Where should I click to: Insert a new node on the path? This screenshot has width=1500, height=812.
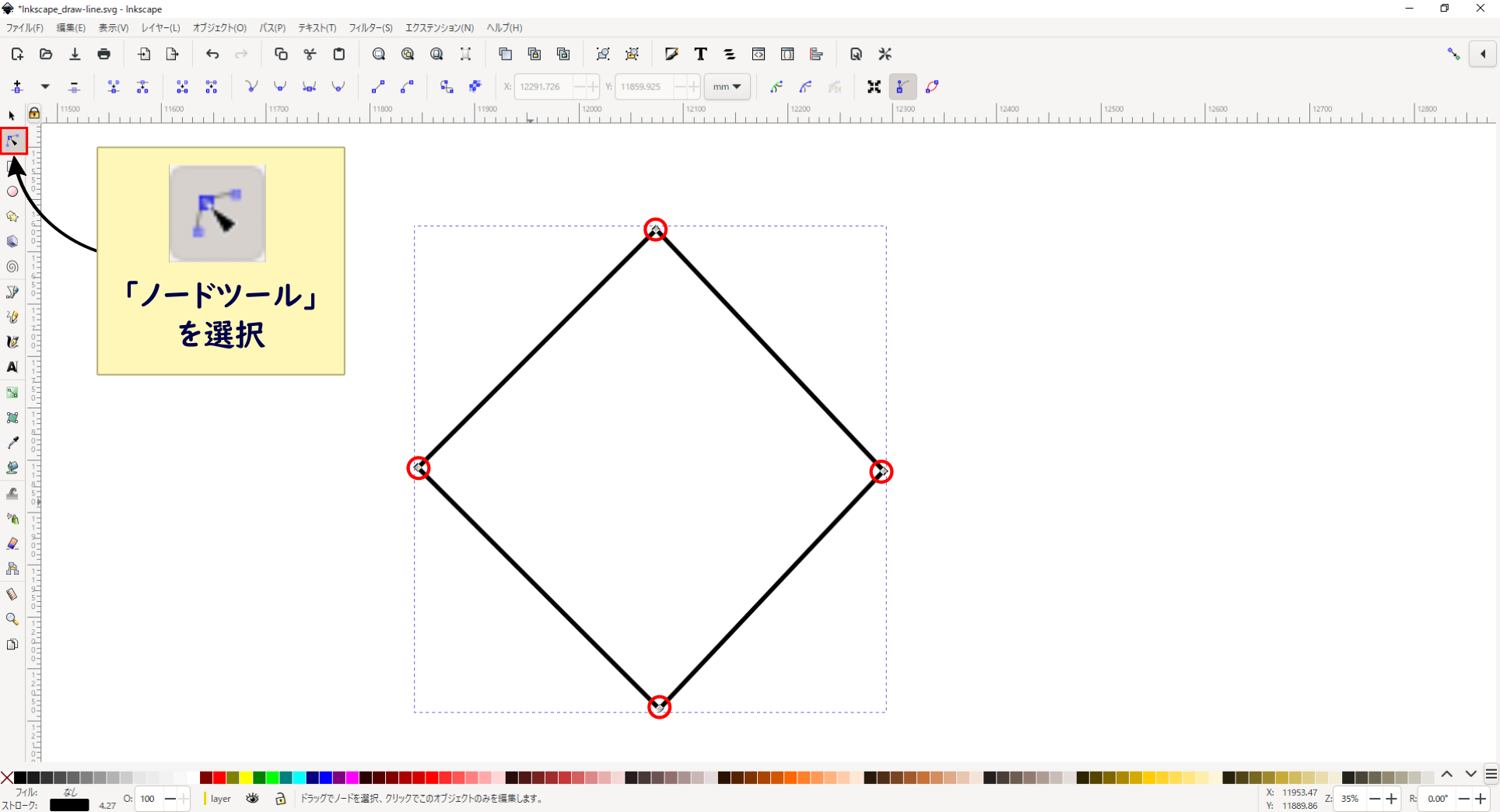tap(17, 86)
